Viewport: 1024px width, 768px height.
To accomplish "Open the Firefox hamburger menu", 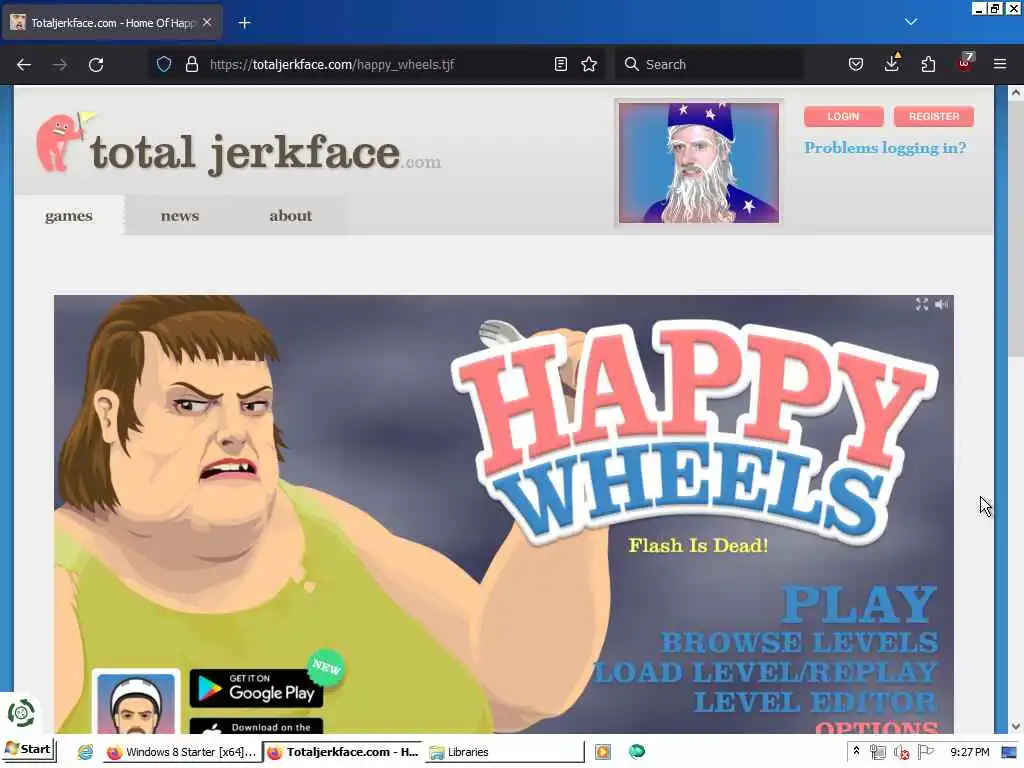I will [1000, 64].
